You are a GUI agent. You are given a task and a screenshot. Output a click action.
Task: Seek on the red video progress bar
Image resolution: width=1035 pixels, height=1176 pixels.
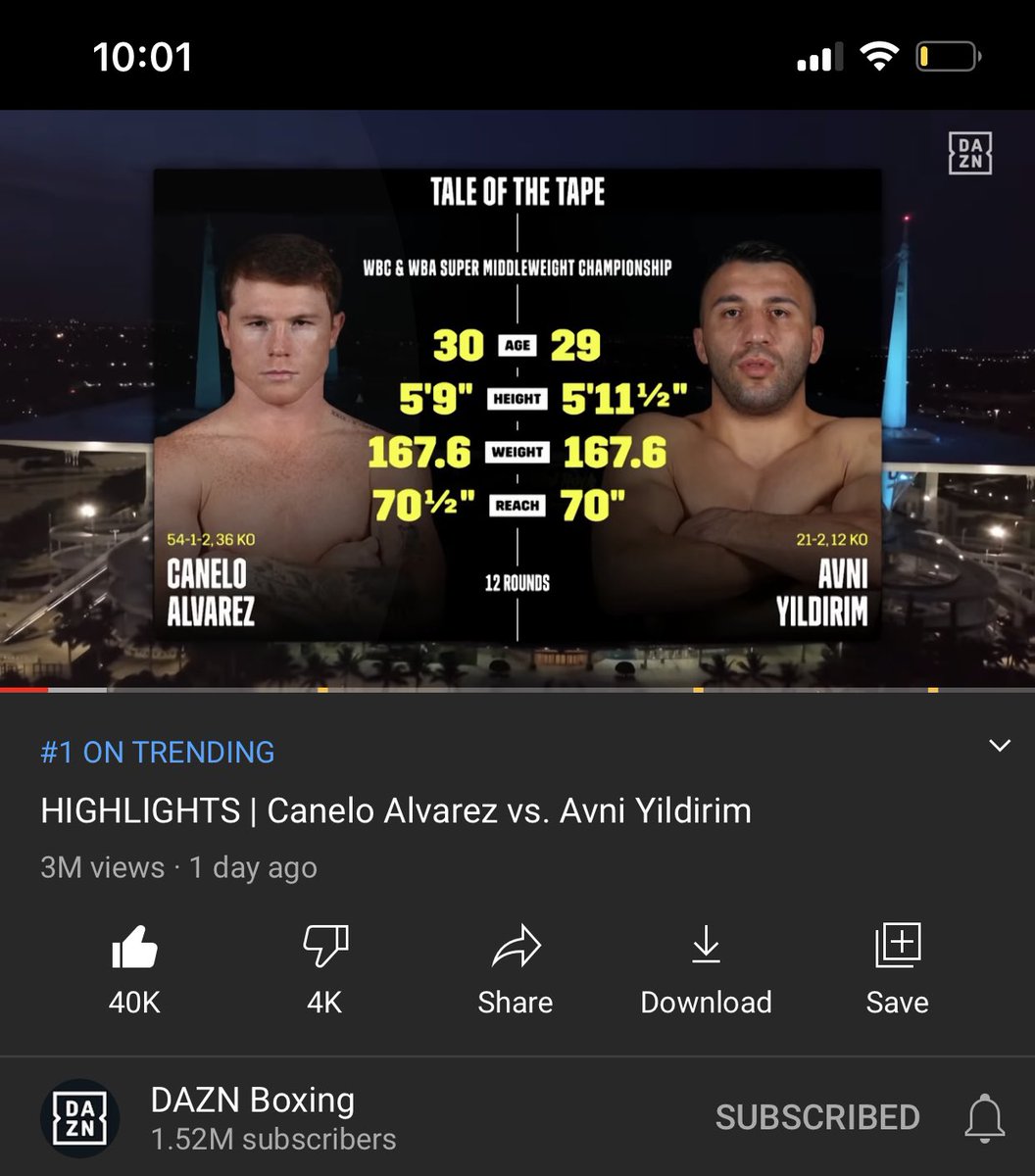tap(24, 690)
